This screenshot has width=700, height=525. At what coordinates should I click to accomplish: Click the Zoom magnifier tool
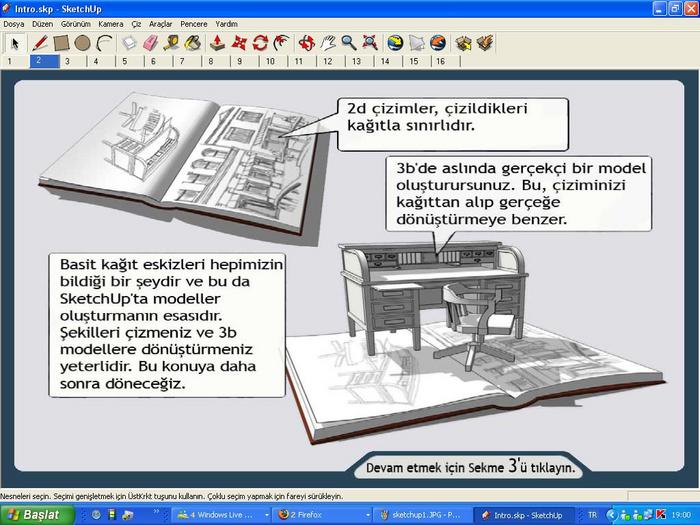[x=349, y=43]
